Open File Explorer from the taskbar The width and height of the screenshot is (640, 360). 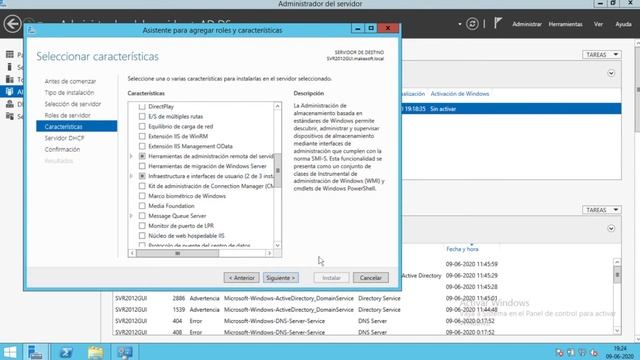click(x=96, y=352)
